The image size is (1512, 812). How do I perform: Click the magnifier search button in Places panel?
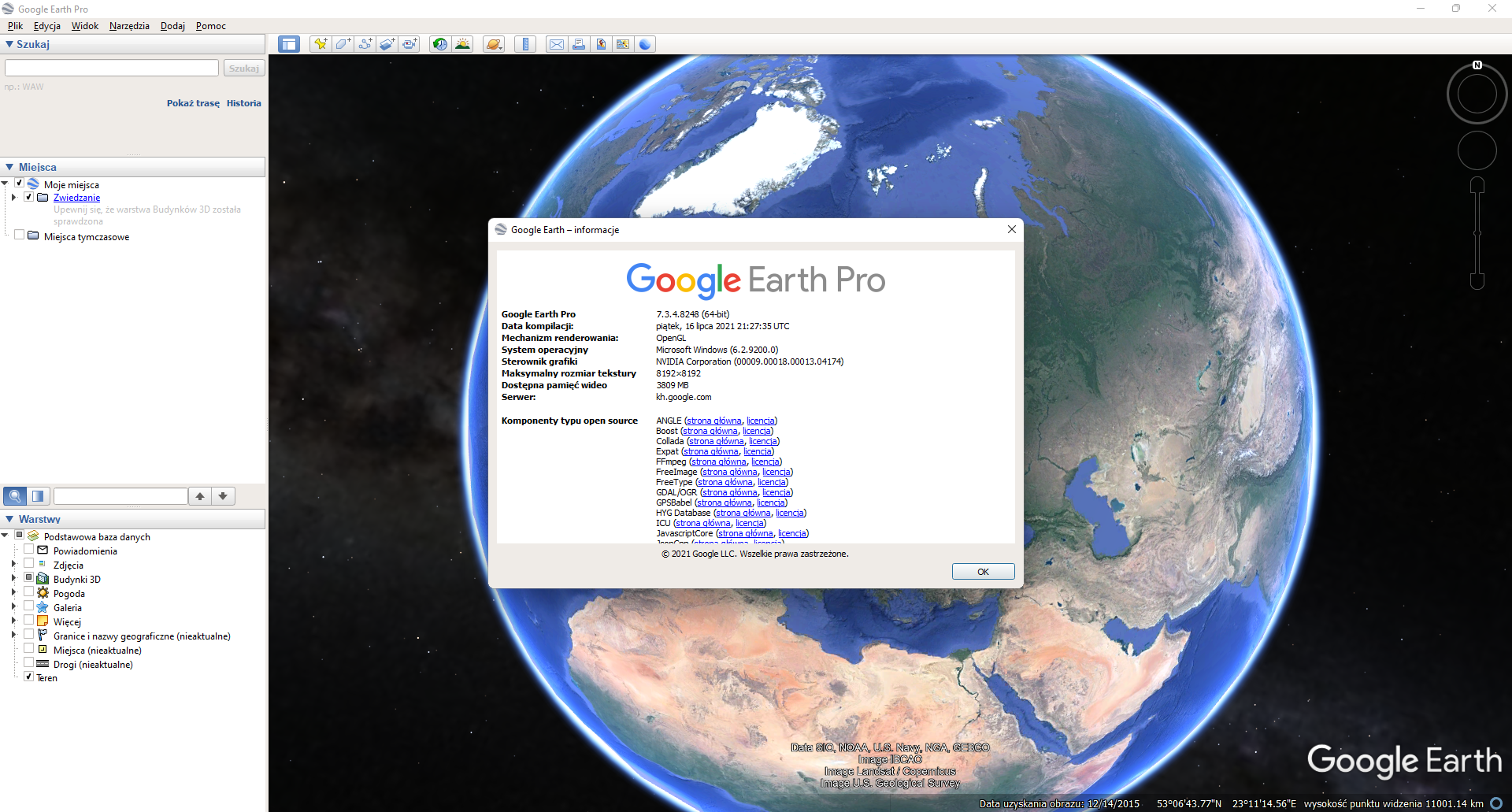pyautogui.click(x=15, y=496)
